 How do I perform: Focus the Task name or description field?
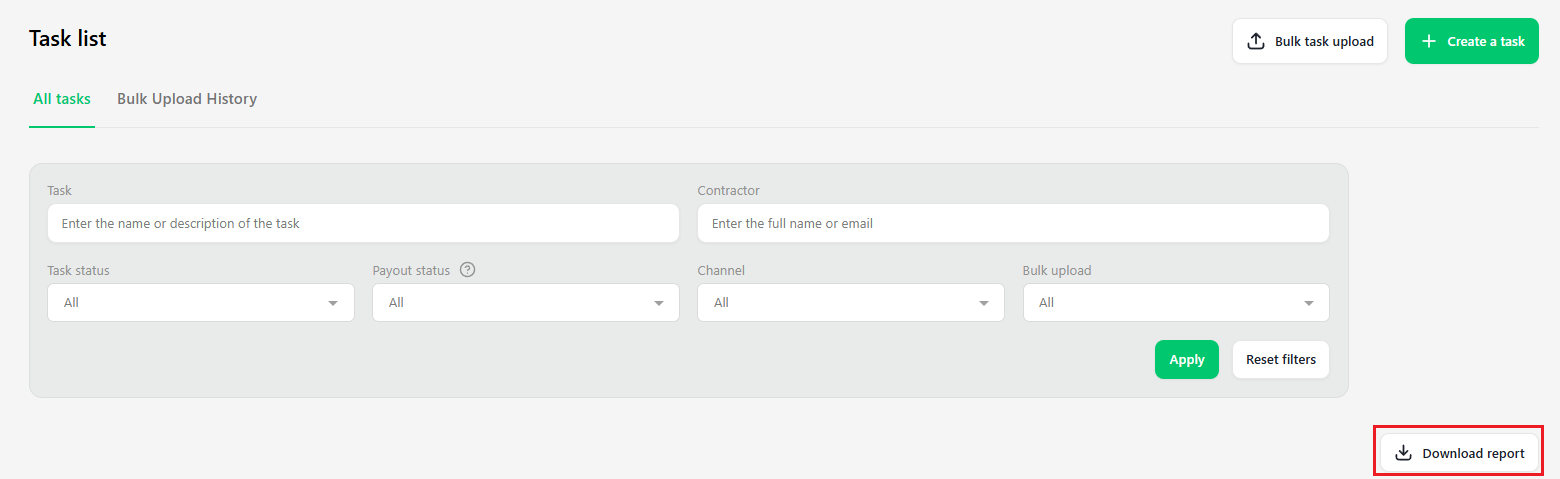point(363,224)
